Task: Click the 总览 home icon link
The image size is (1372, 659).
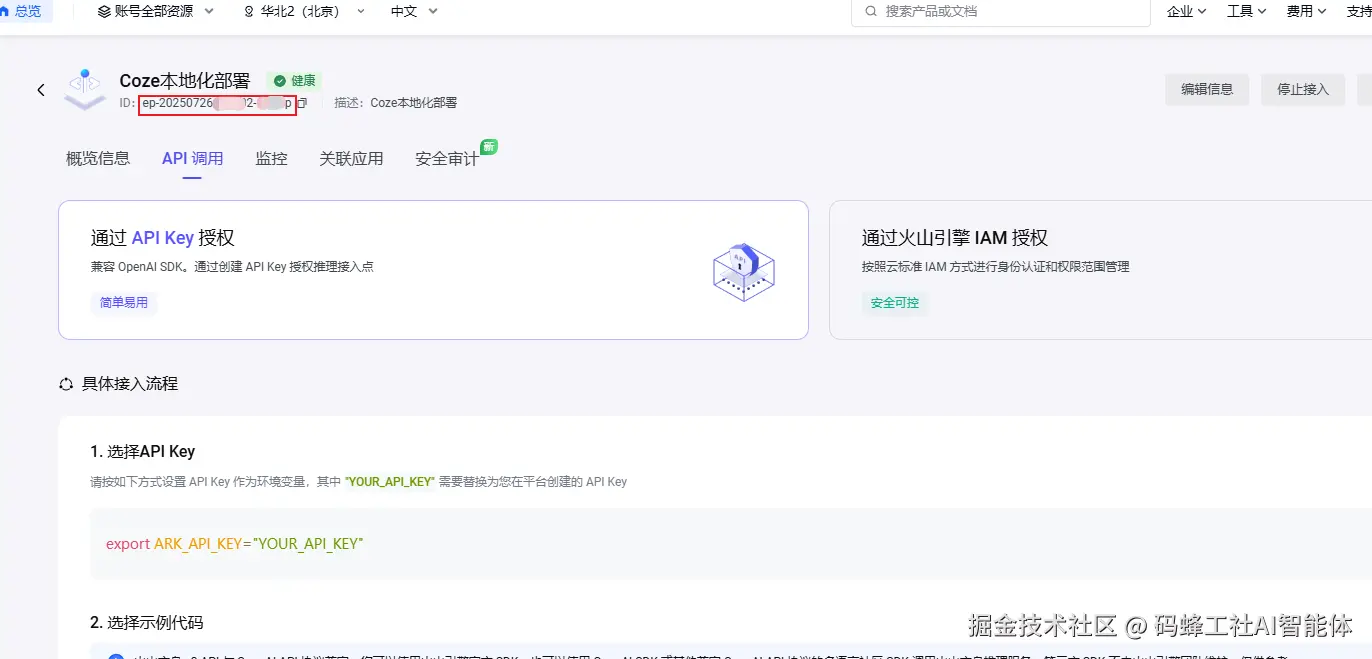Action: (20, 11)
